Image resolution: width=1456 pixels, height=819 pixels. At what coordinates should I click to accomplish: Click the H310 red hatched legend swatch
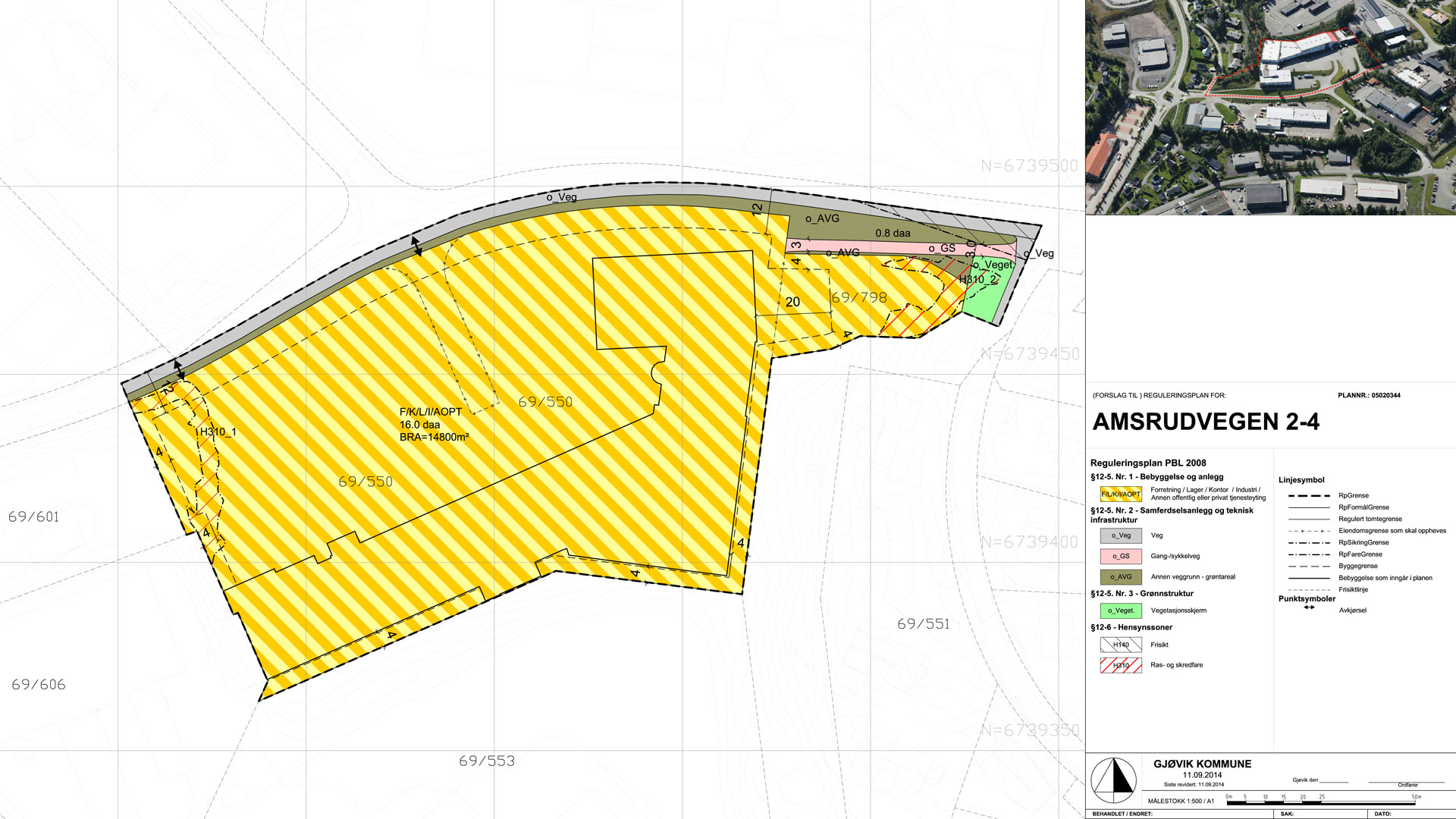(x=1121, y=665)
